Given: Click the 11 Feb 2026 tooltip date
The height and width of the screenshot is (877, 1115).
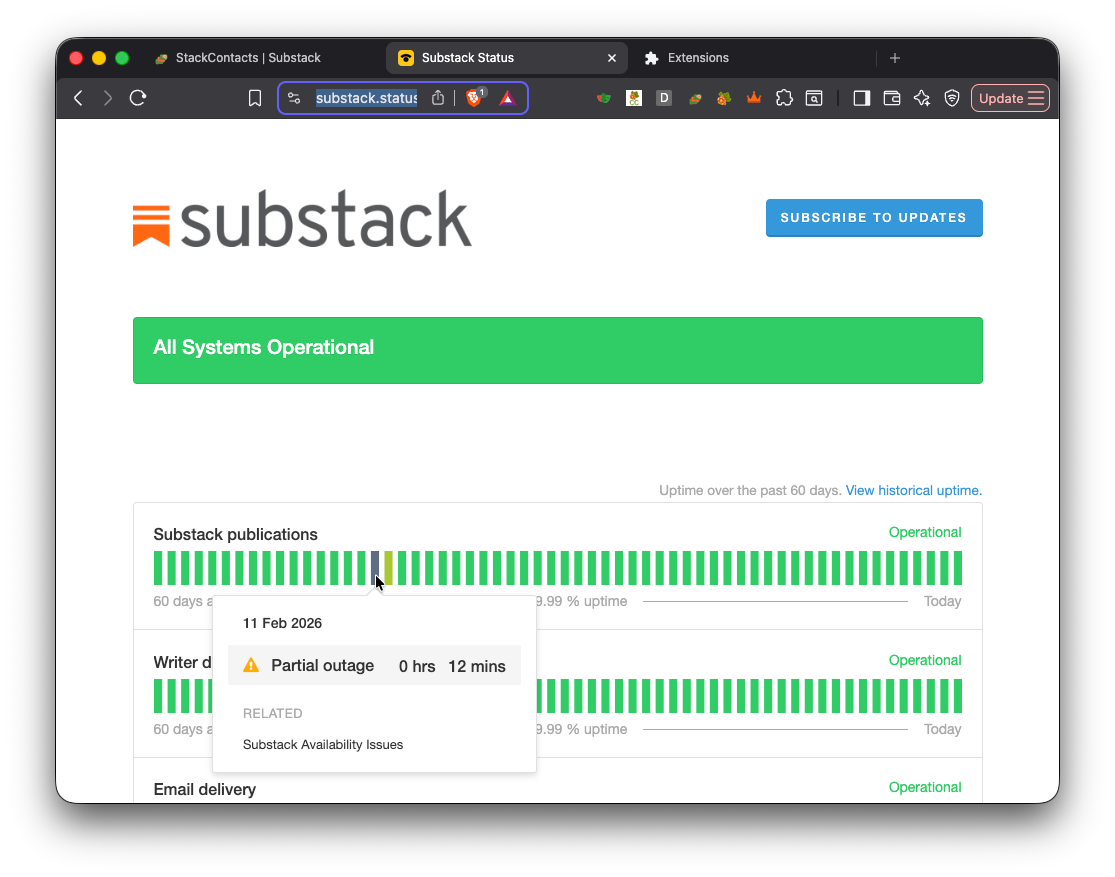Looking at the screenshot, I should tap(282, 623).
